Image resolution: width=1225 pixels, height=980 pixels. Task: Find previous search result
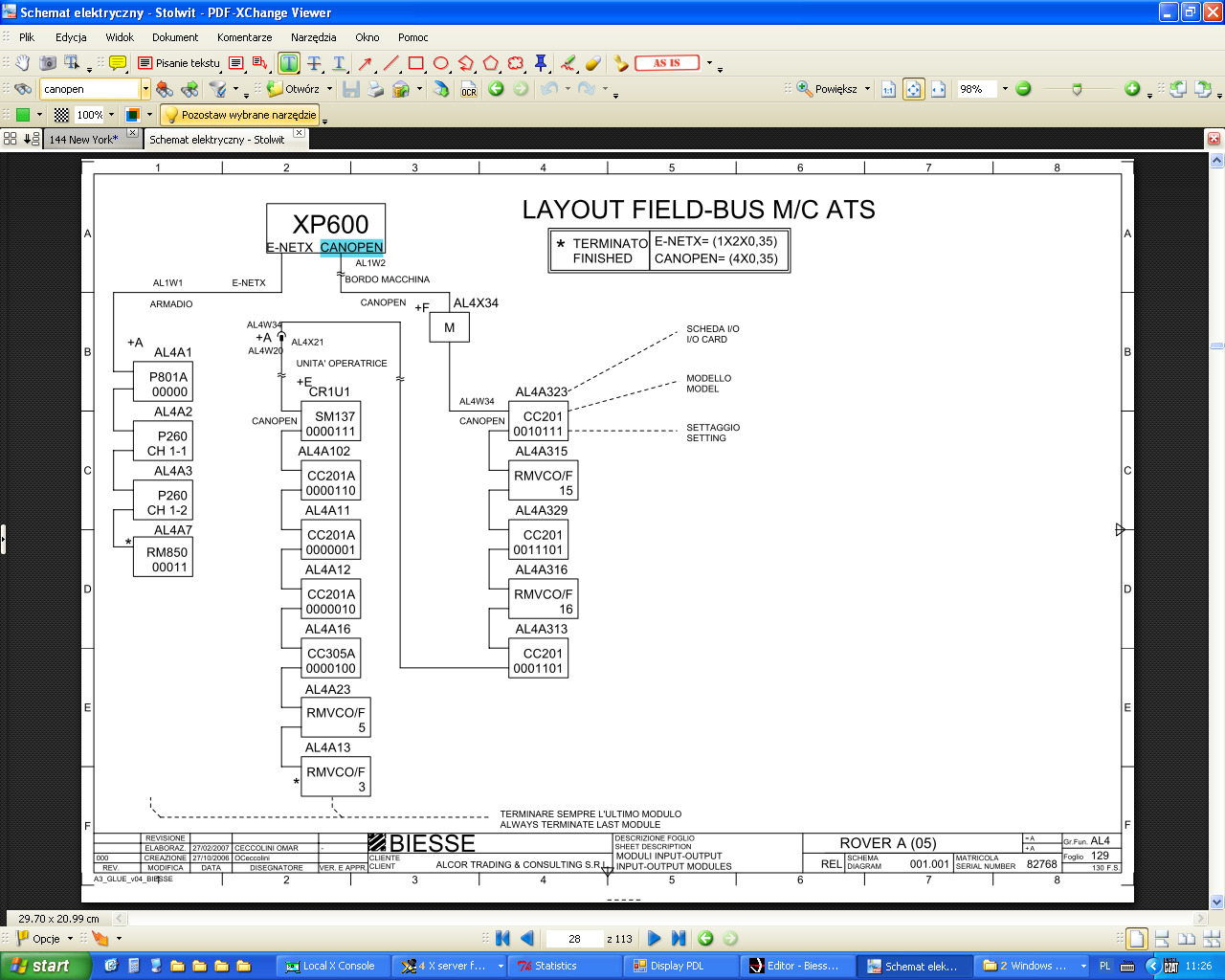point(165,89)
